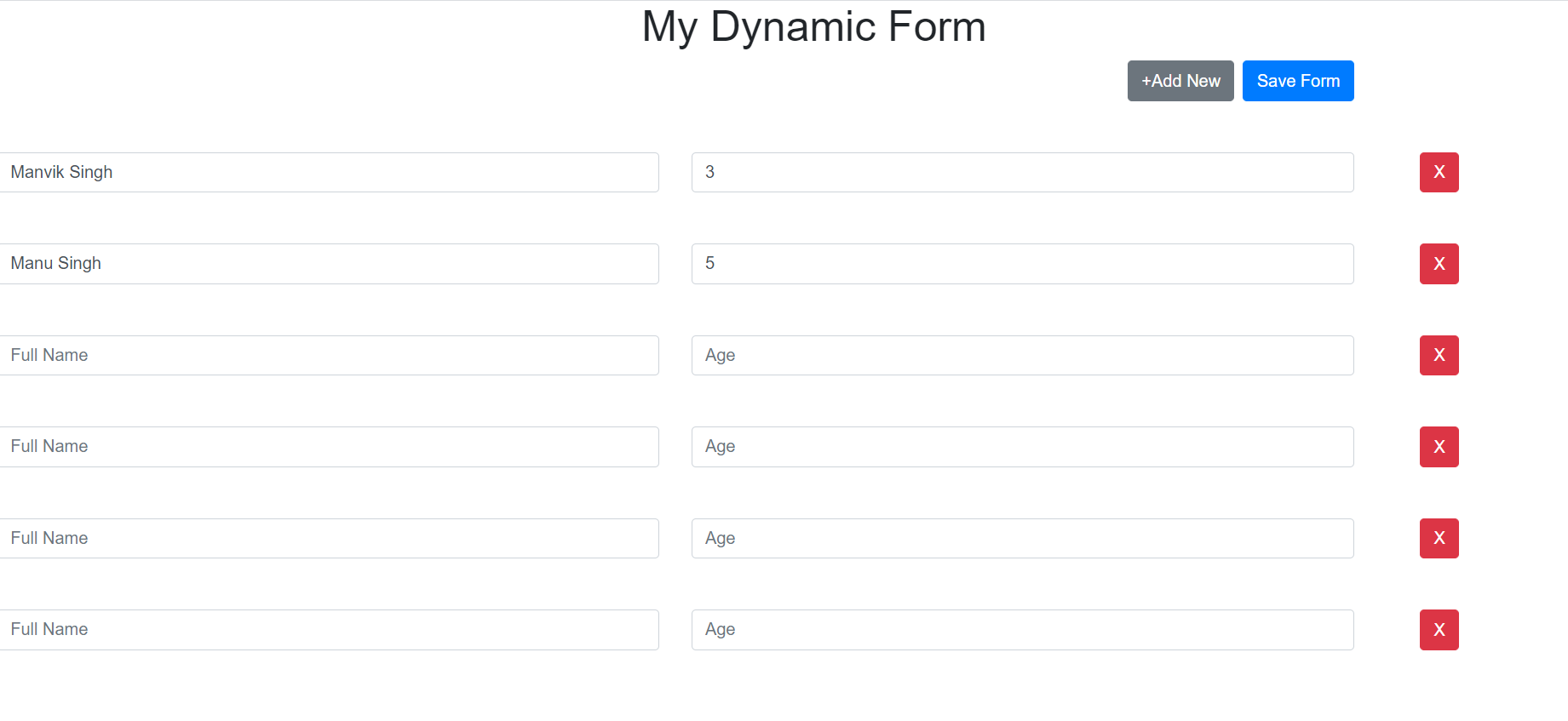Click the age field showing 3
The height and width of the screenshot is (721, 1568).
point(1021,172)
